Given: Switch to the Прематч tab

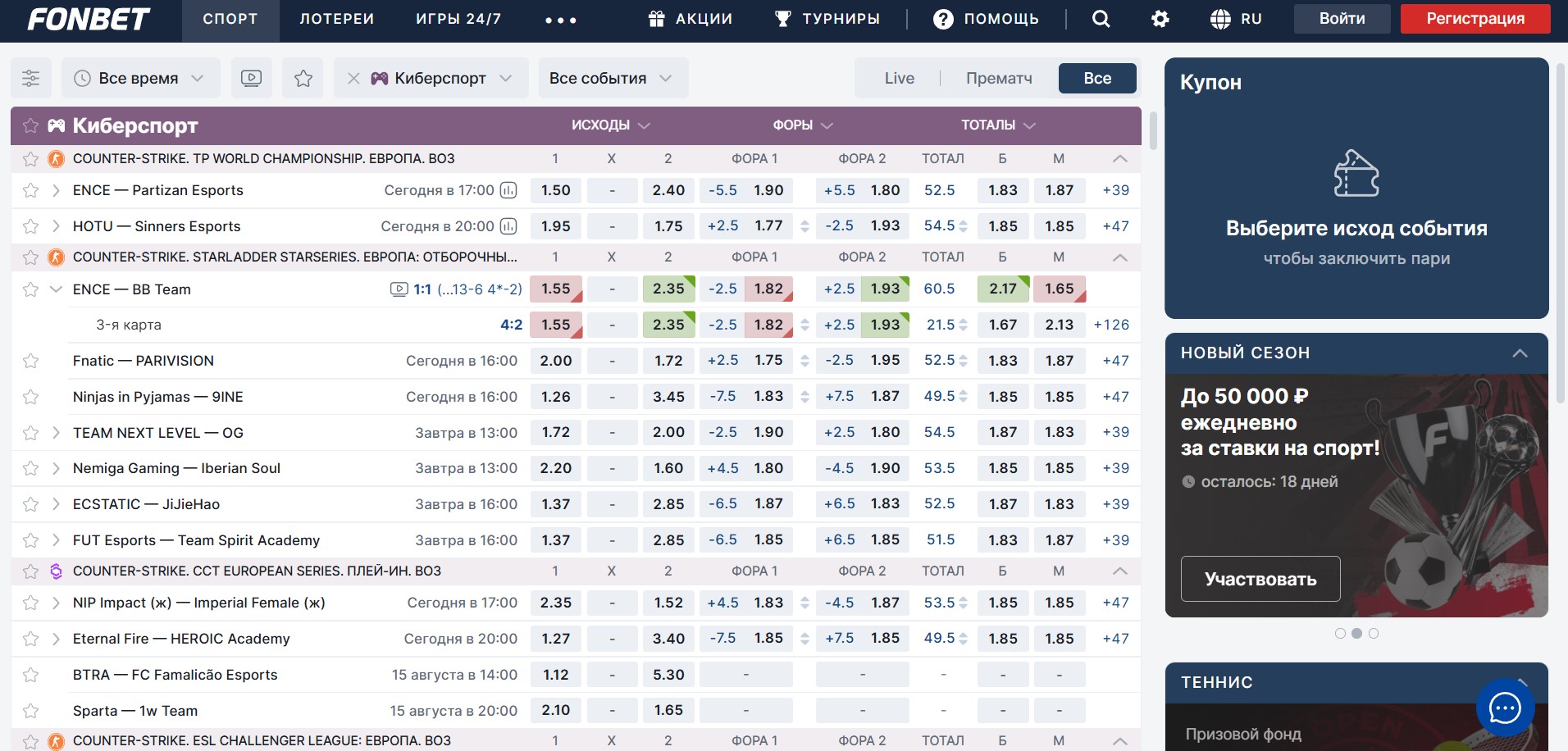Looking at the screenshot, I should [x=999, y=79].
